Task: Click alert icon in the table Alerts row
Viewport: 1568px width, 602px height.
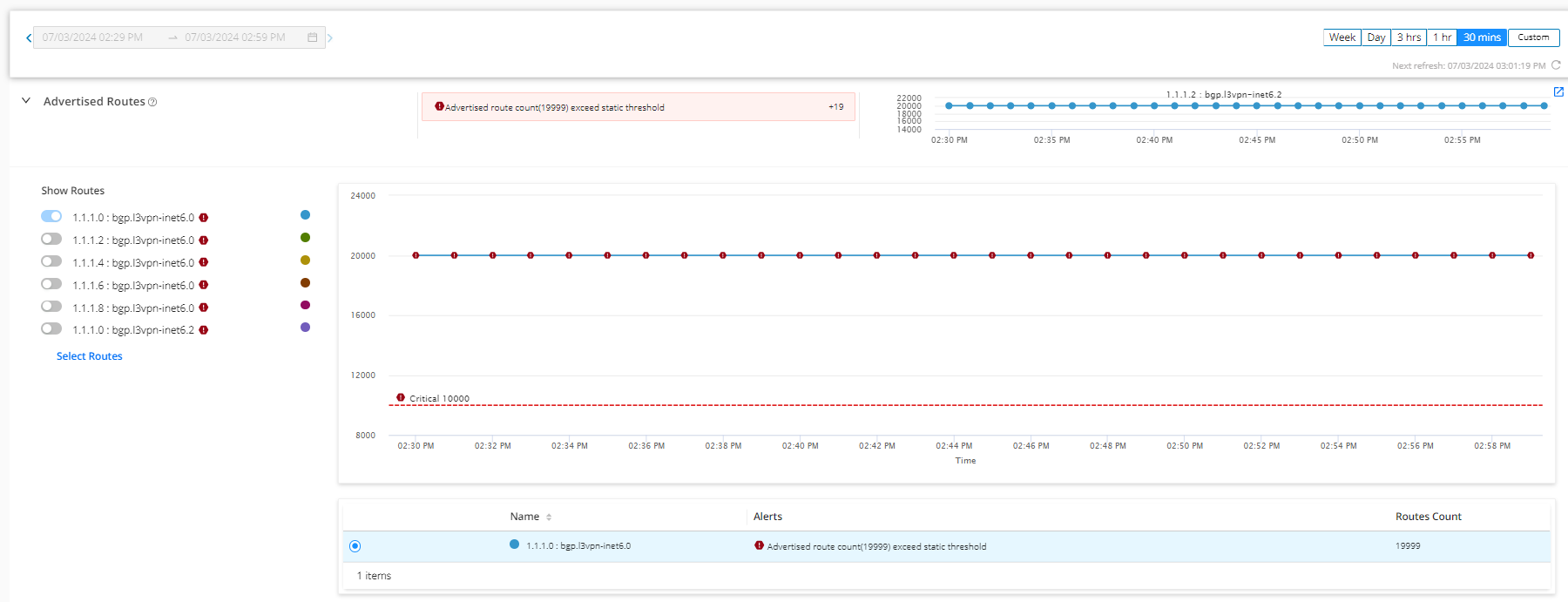Action: pos(759,545)
